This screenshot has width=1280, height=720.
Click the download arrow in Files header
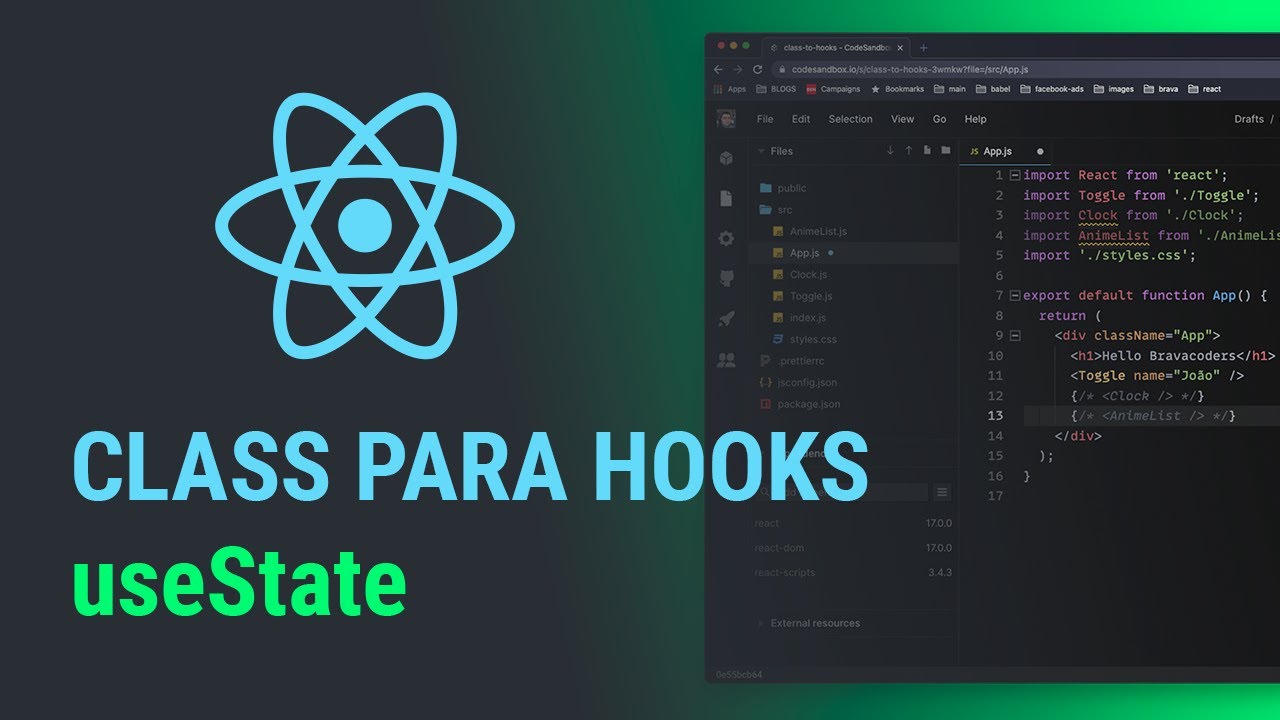click(890, 150)
